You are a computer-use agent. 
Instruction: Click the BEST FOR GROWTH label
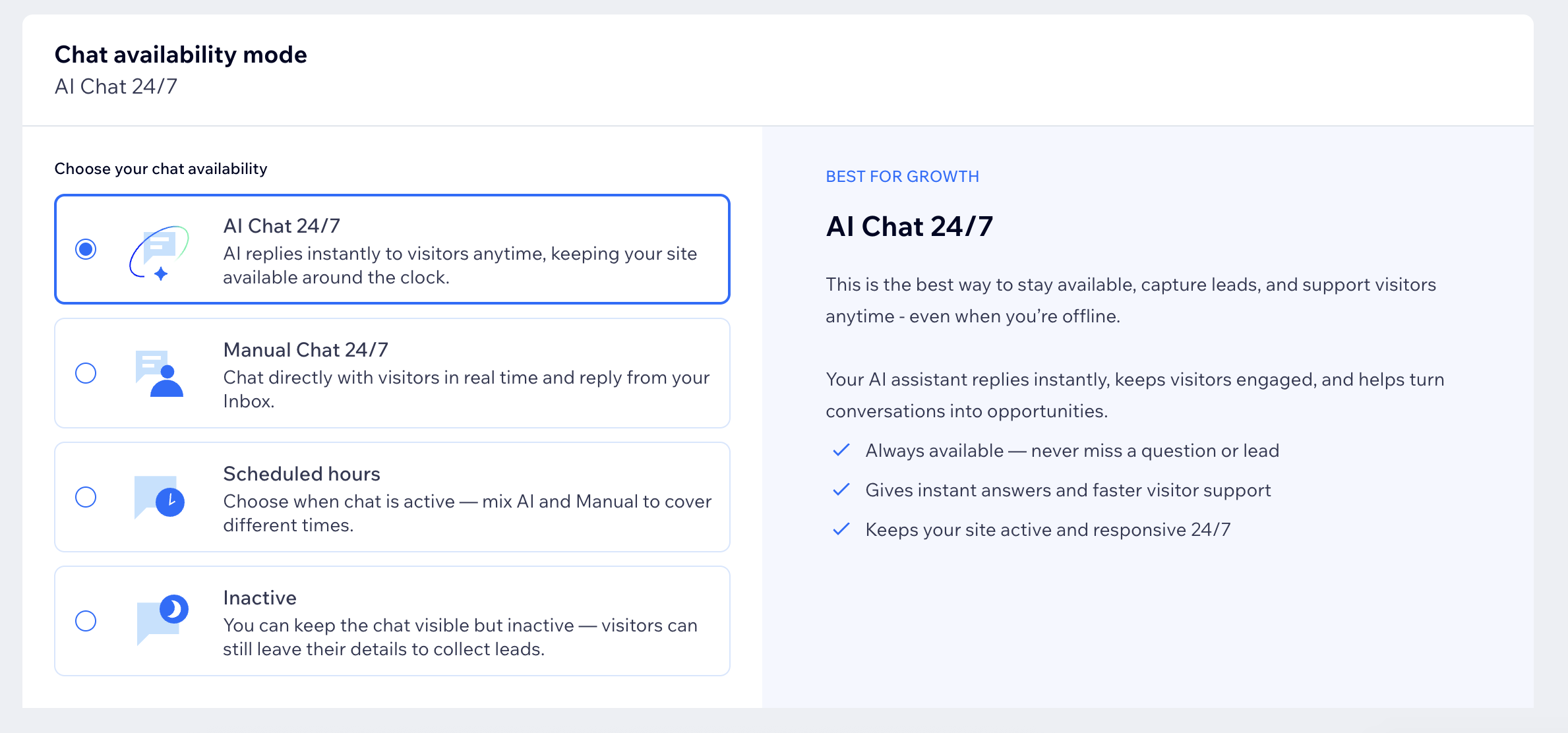point(902,176)
